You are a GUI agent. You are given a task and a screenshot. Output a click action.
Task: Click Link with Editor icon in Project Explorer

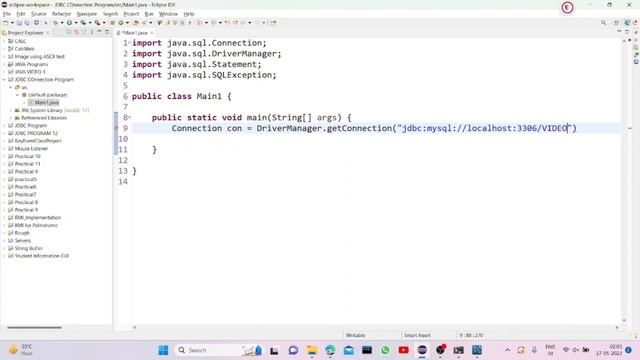pyautogui.click(x=76, y=32)
